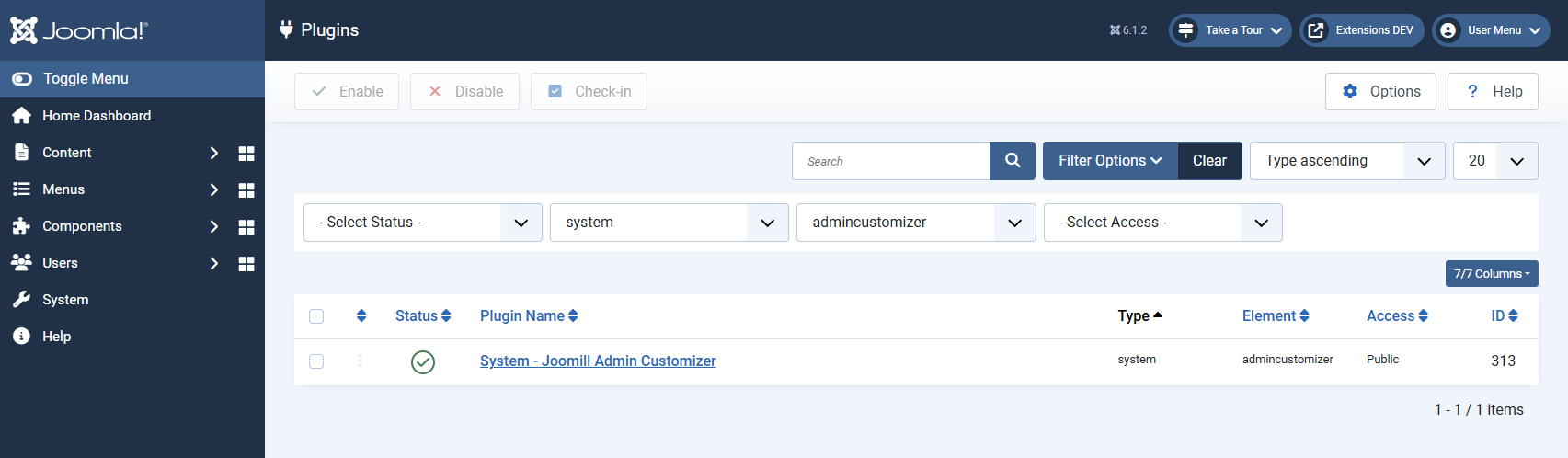Click the row drag handle dots

coord(360,361)
